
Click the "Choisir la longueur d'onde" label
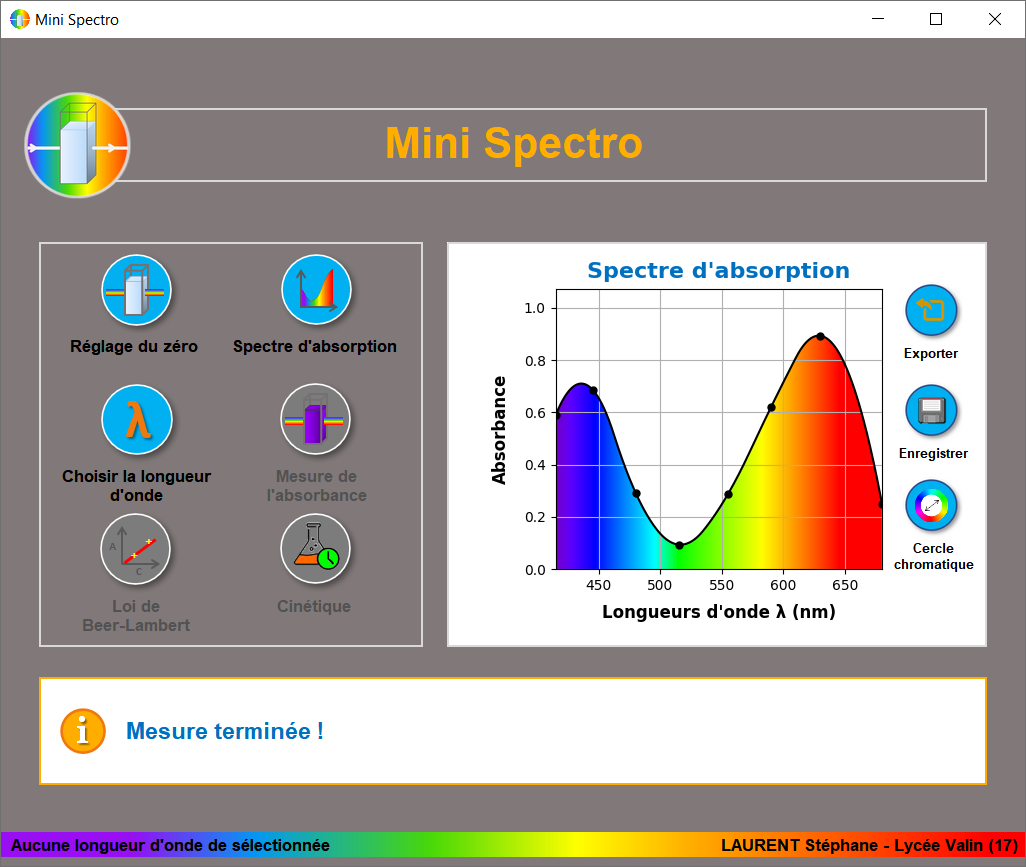[136, 485]
